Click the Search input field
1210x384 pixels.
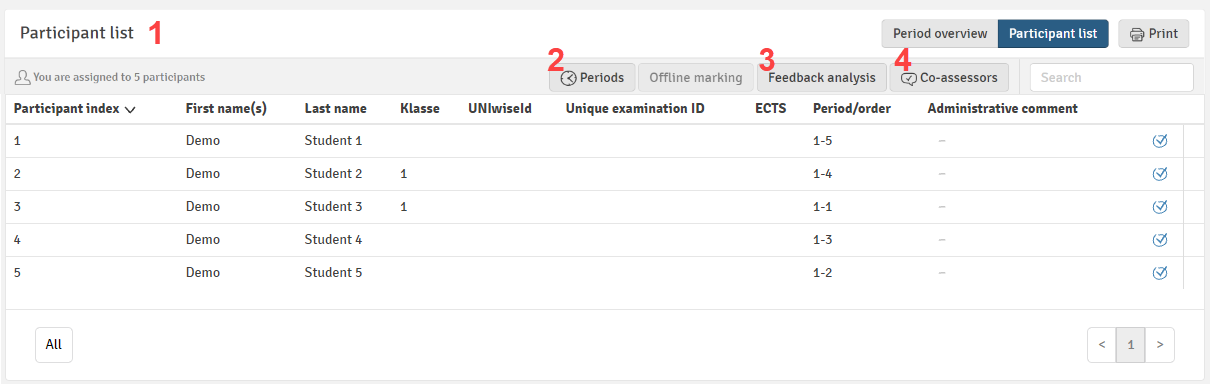tap(1112, 78)
